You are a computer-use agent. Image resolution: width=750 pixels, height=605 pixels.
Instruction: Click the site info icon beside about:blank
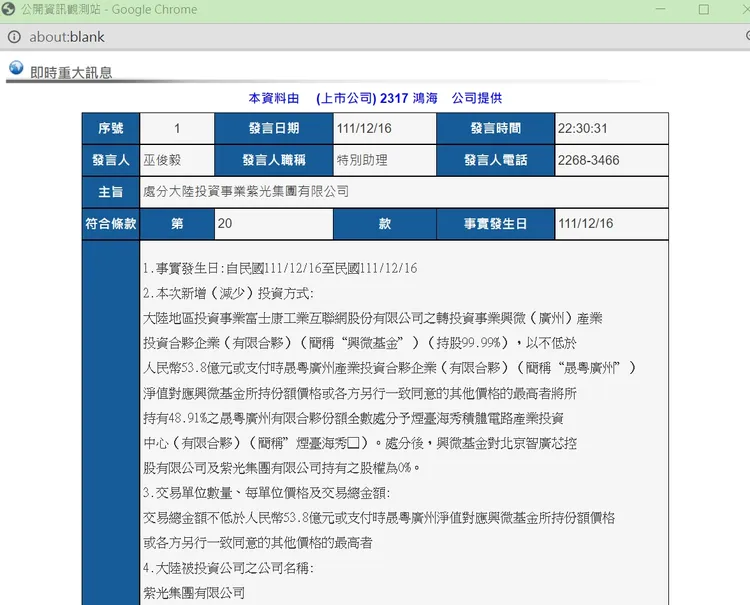14,37
